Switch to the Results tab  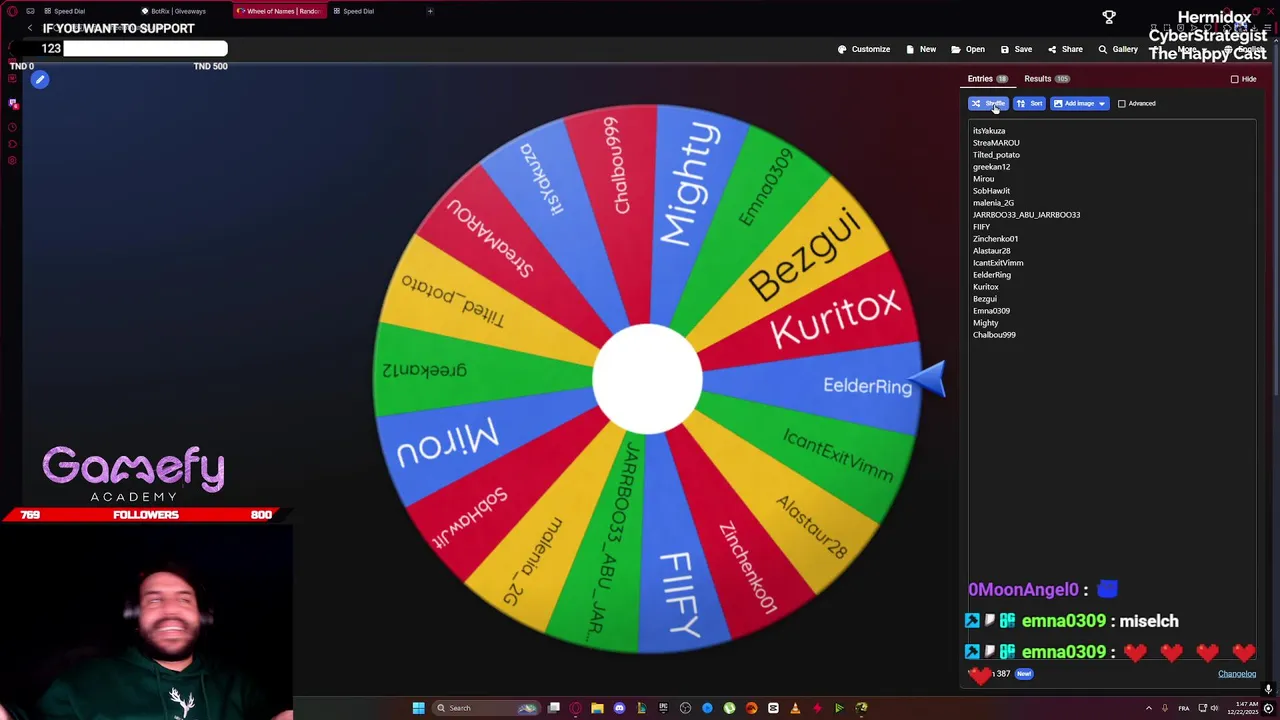click(1046, 79)
